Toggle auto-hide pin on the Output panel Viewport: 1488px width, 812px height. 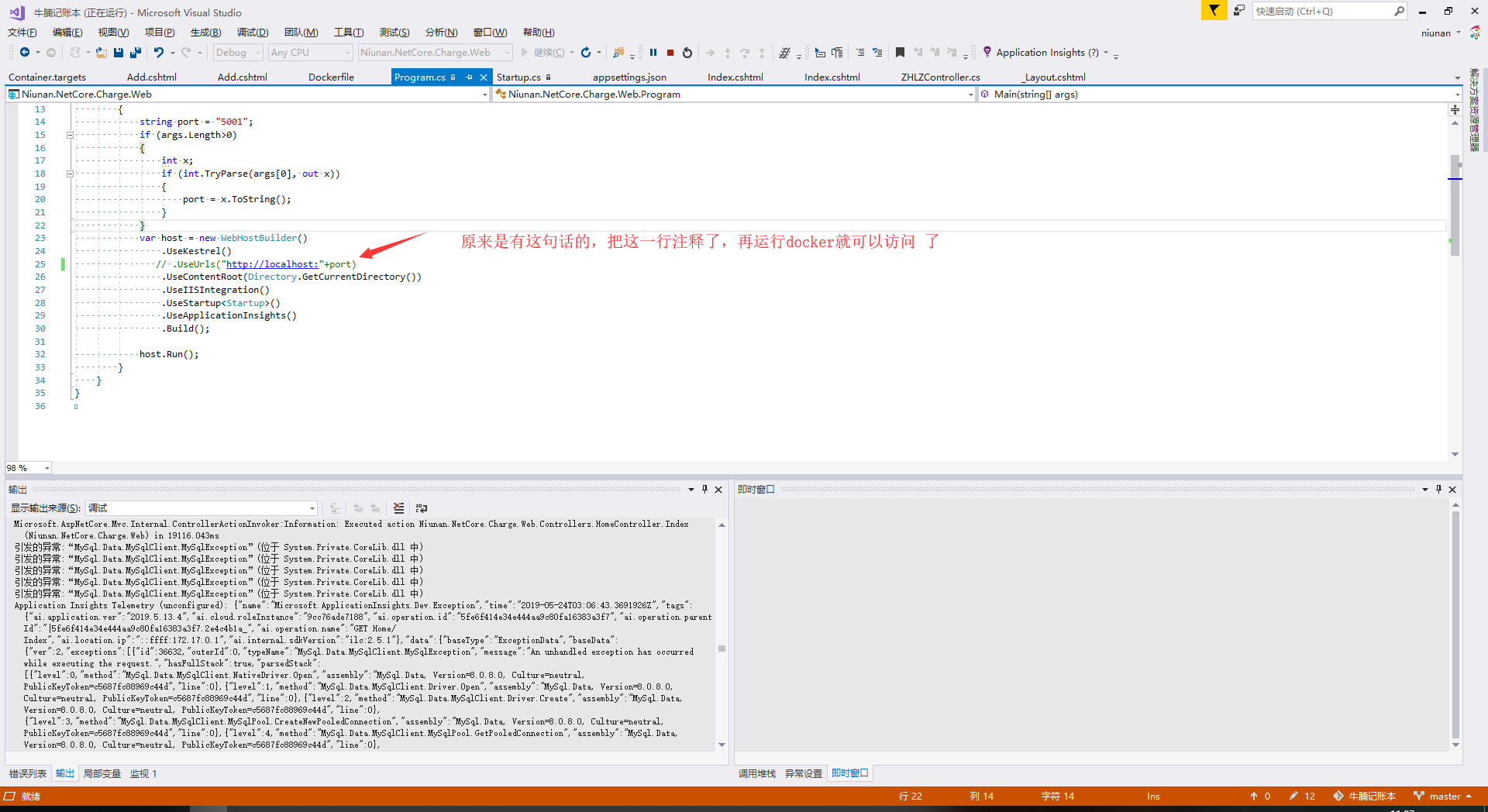tap(704, 489)
